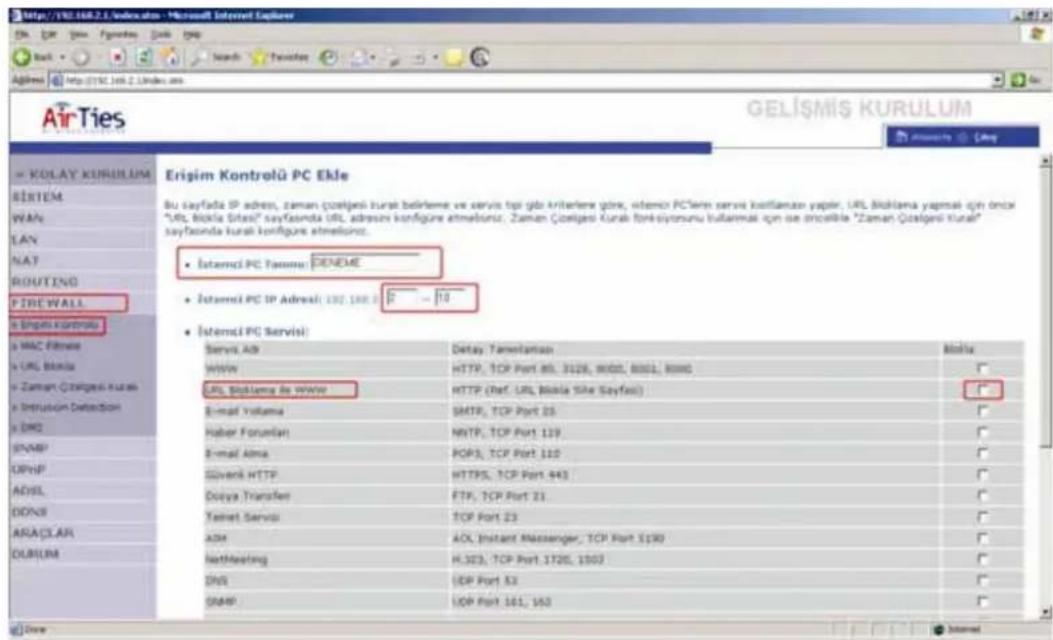Open ADSL menu in sidebar

[x=28, y=490]
